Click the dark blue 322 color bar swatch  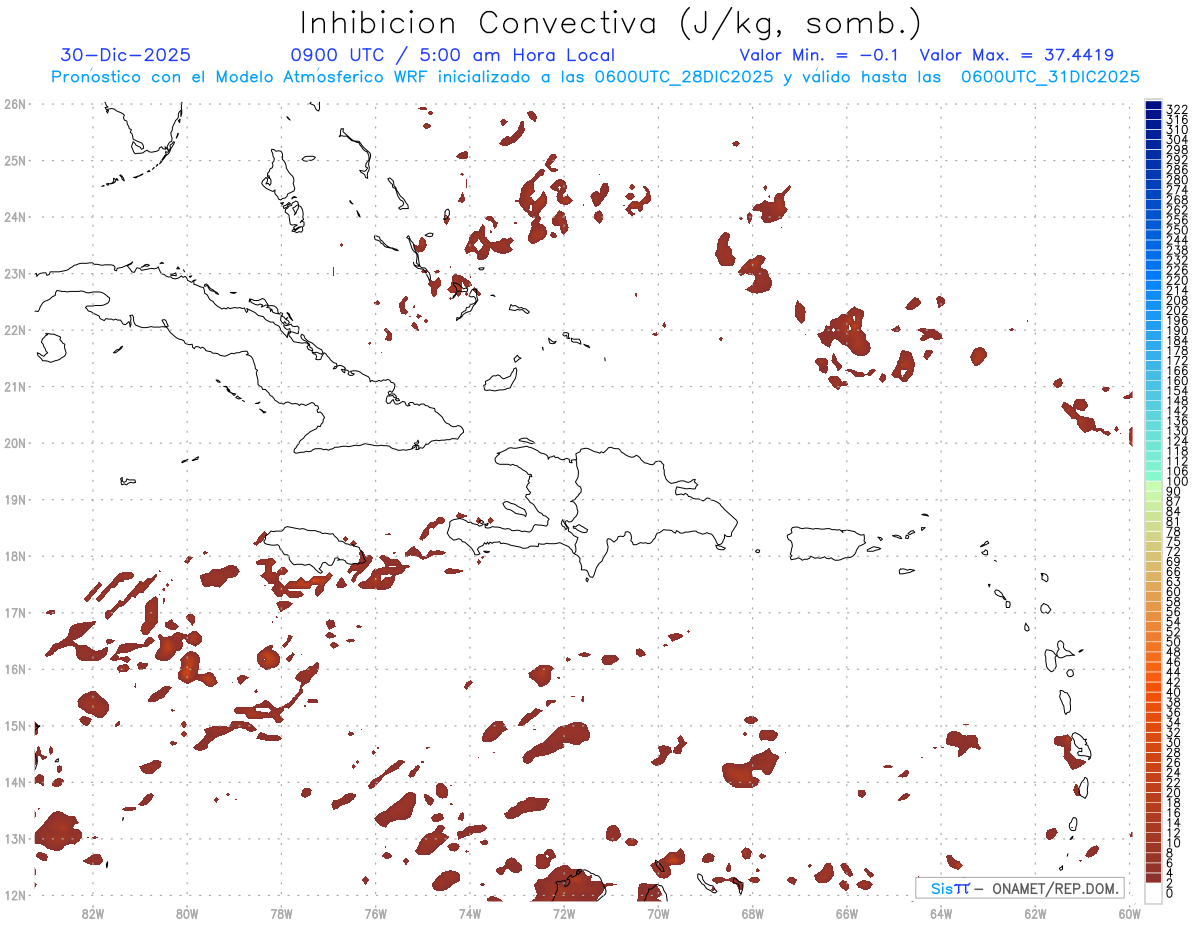coord(1153,105)
